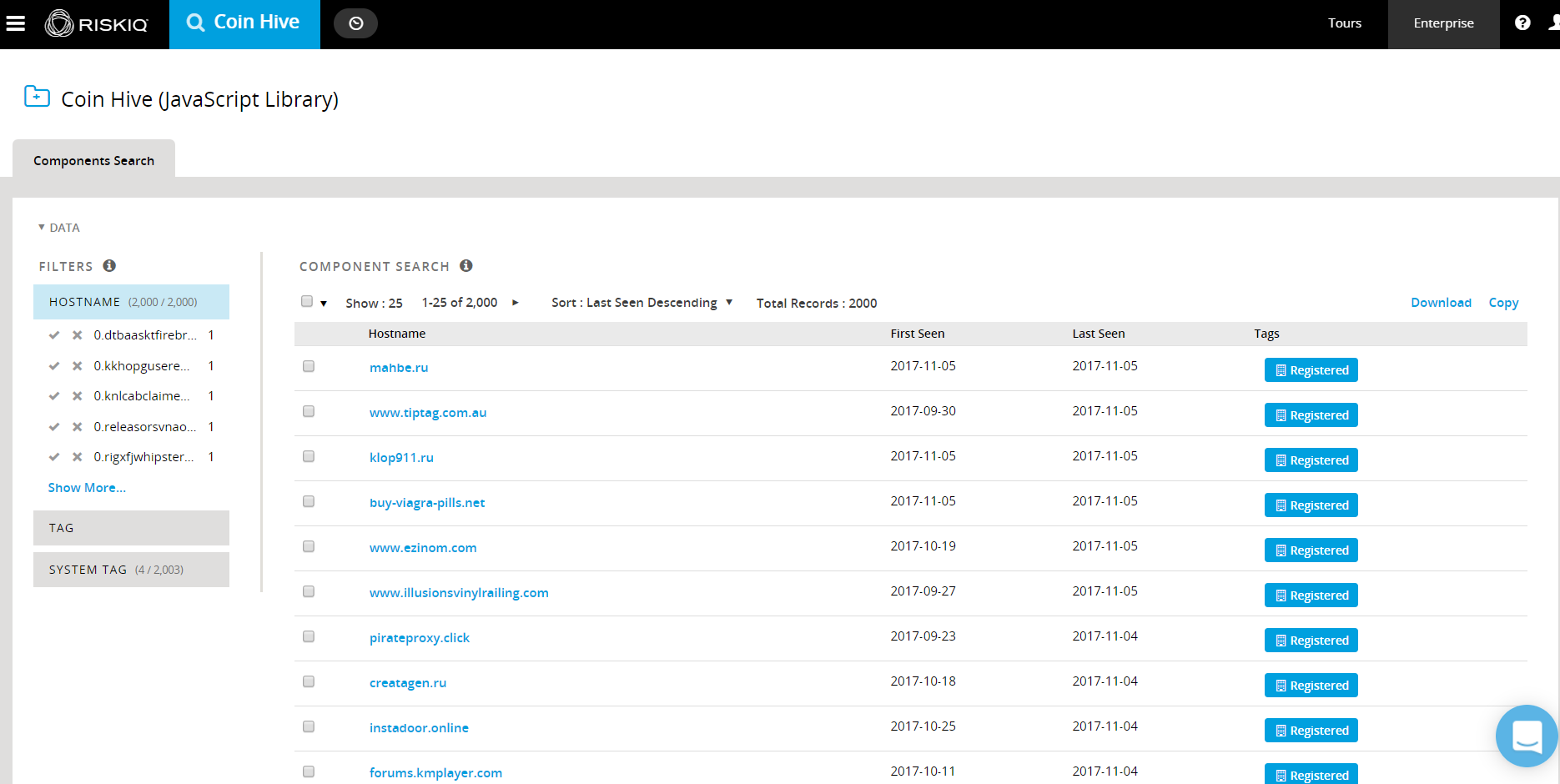The height and width of the screenshot is (784, 1560).
Task: Check the pirateproxy.click row checkbox
Action: point(309,636)
